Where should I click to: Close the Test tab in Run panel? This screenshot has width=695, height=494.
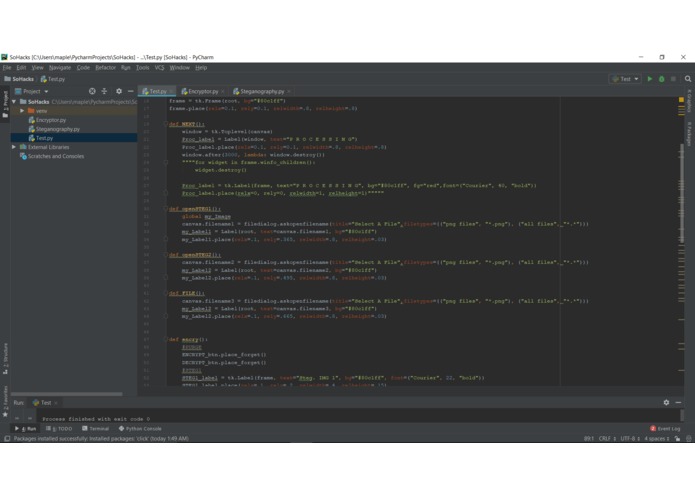pos(56,403)
